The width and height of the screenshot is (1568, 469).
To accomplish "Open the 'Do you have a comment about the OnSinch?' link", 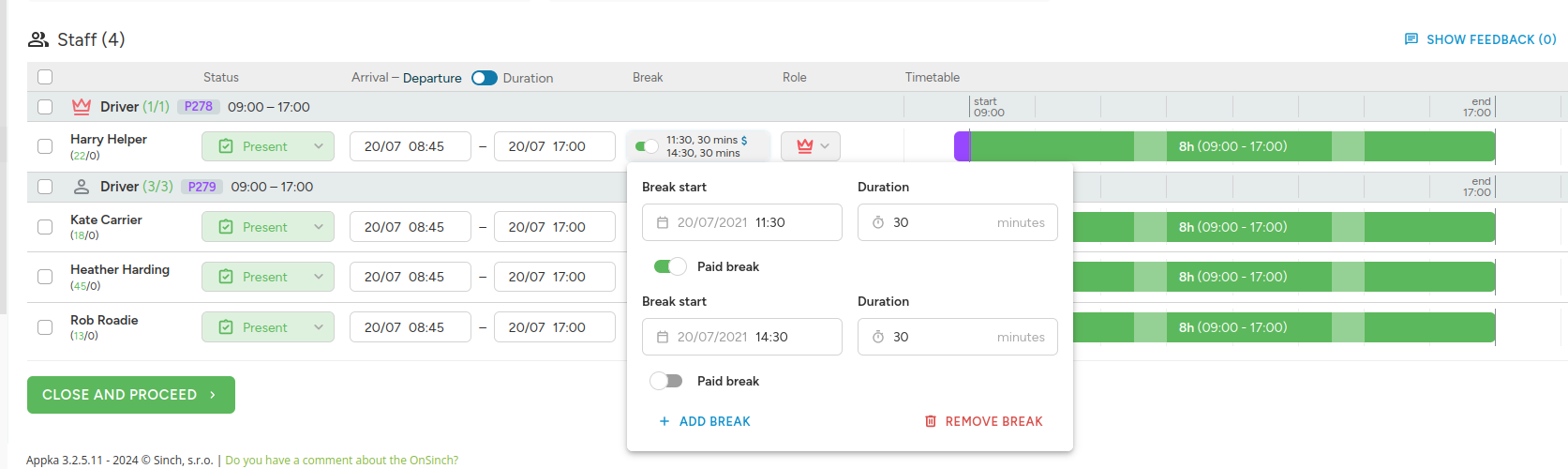I will pos(342,461).
